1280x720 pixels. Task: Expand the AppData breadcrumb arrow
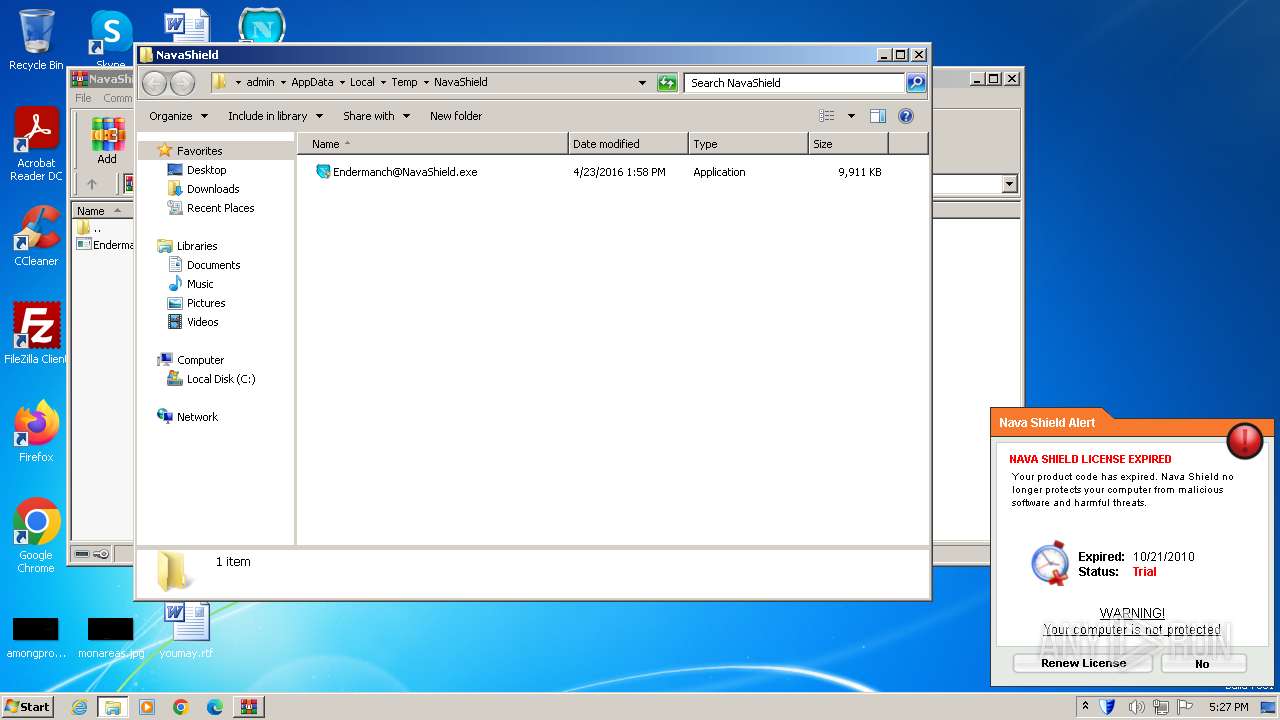click(341, 83)
